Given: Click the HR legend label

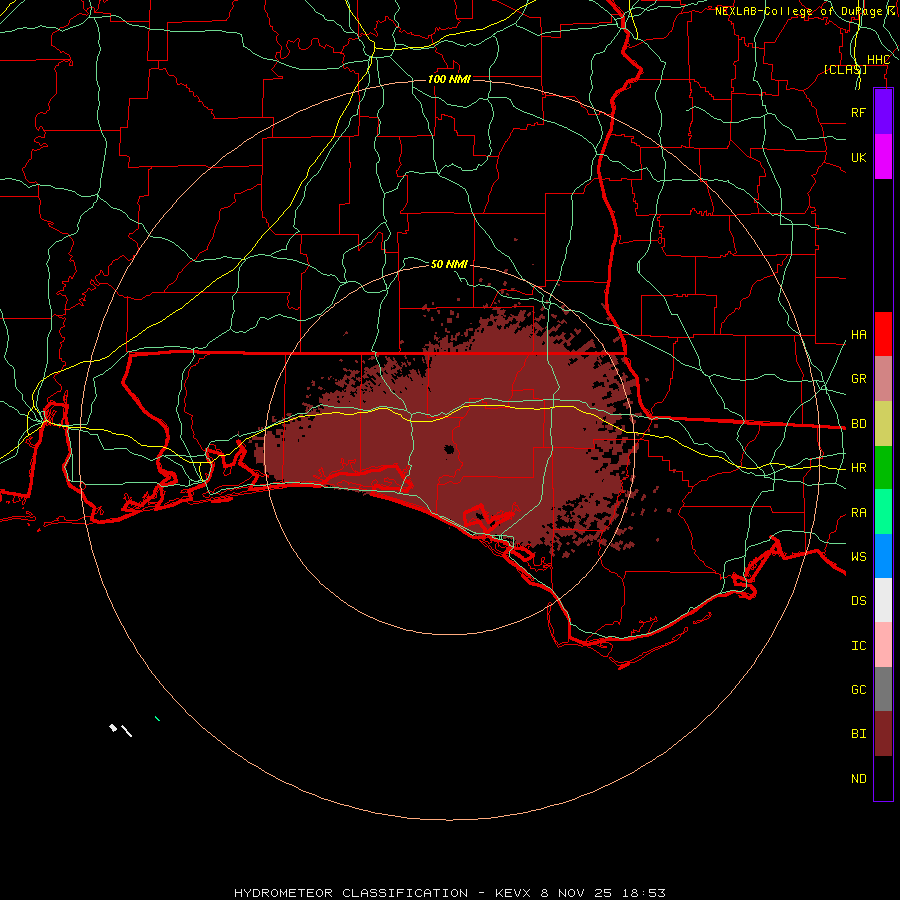Looking at the screenshot, I should 859,468.
